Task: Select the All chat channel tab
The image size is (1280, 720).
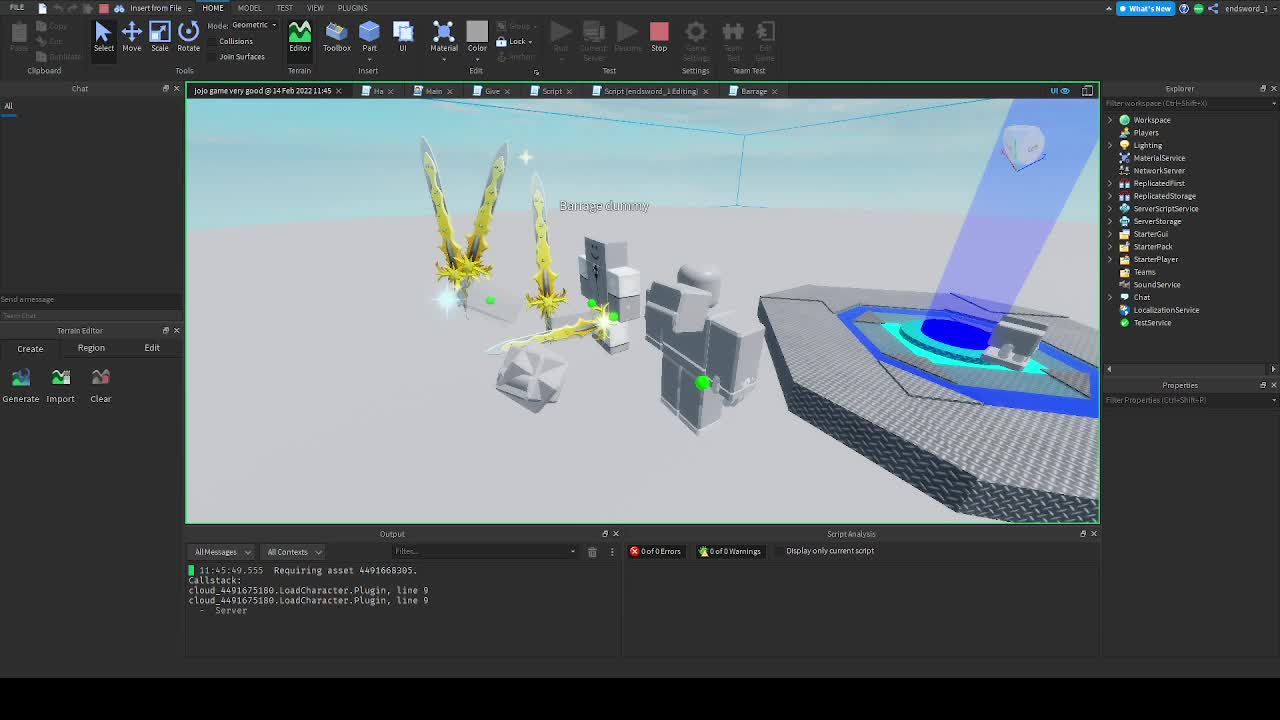Action: [x=8, y=106]
